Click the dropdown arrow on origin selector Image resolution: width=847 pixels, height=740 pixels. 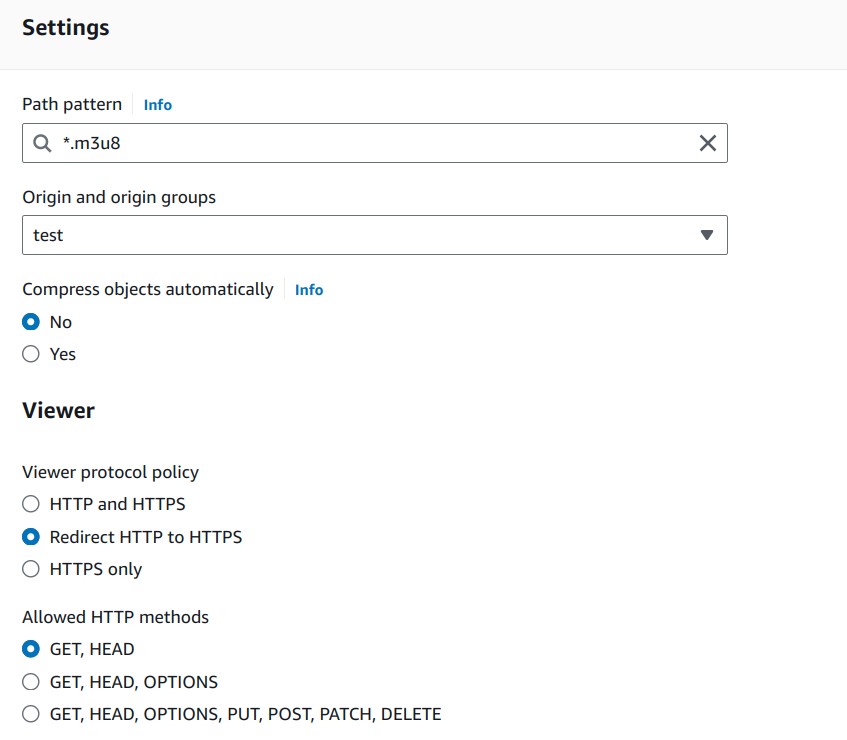pyautogui.click(x=707, y=235)
